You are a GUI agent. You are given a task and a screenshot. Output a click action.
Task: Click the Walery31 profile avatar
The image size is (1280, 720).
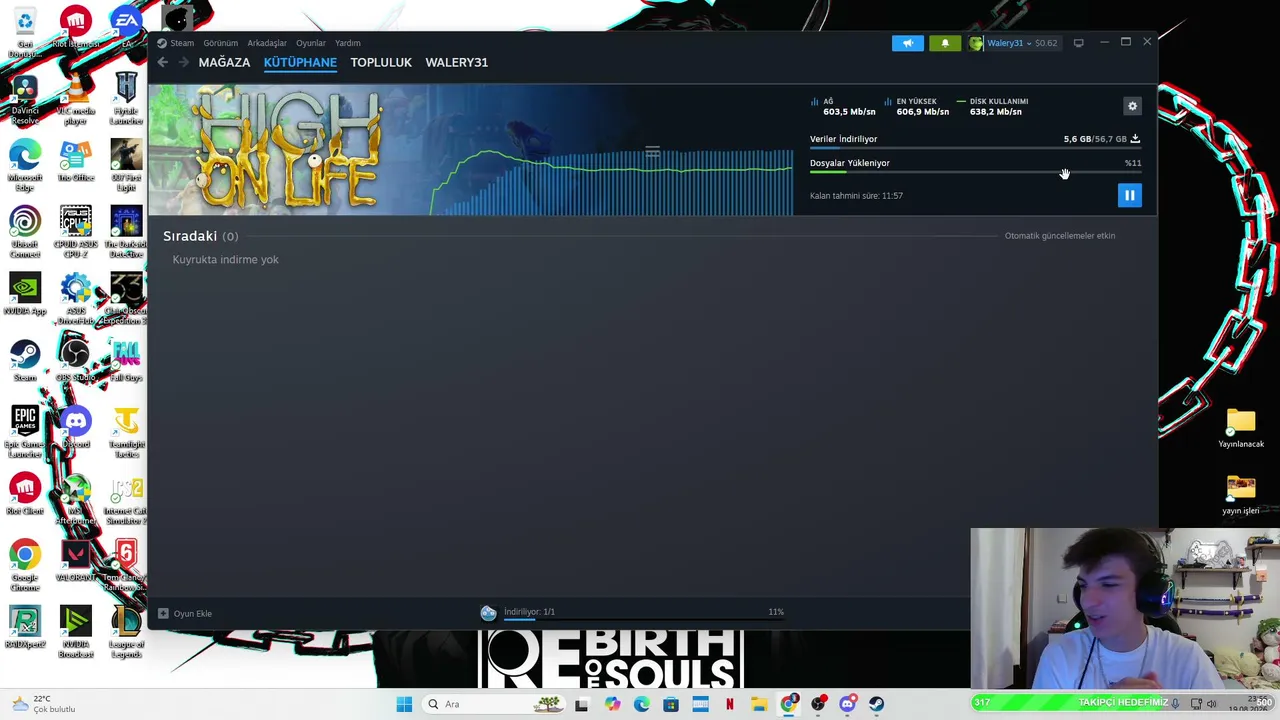[x=976, y=43]
